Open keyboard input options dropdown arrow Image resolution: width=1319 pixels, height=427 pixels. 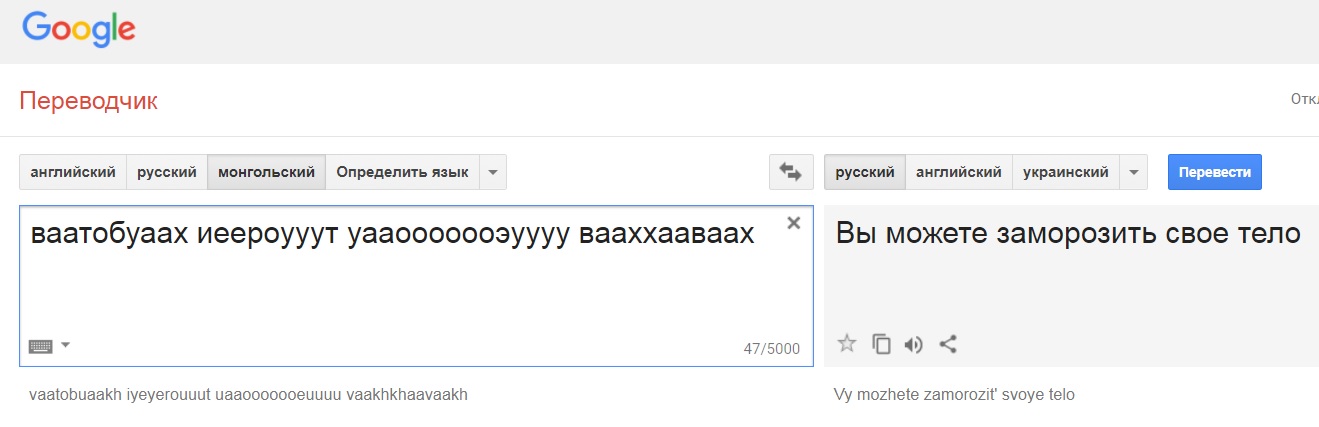66,345
